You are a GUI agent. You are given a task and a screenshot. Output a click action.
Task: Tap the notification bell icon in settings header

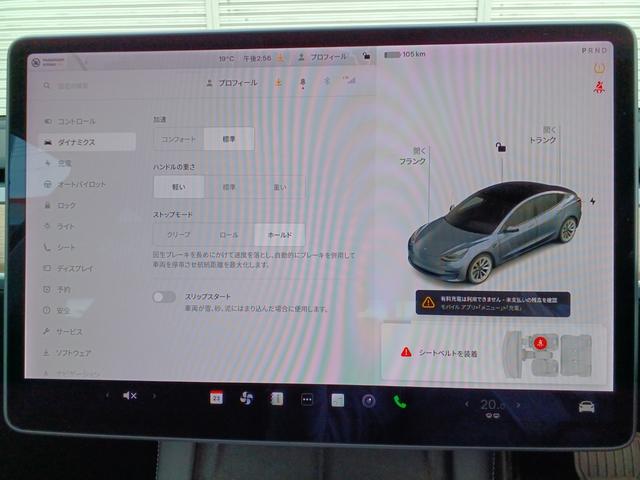coord(302,83)
